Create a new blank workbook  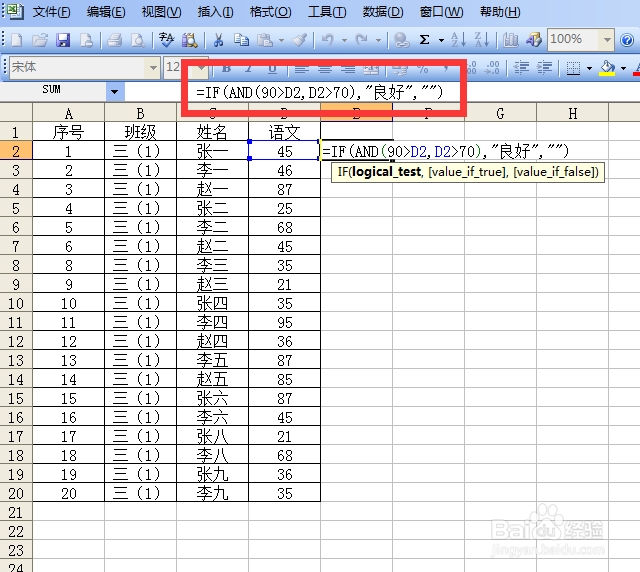[x=17, y=40]
